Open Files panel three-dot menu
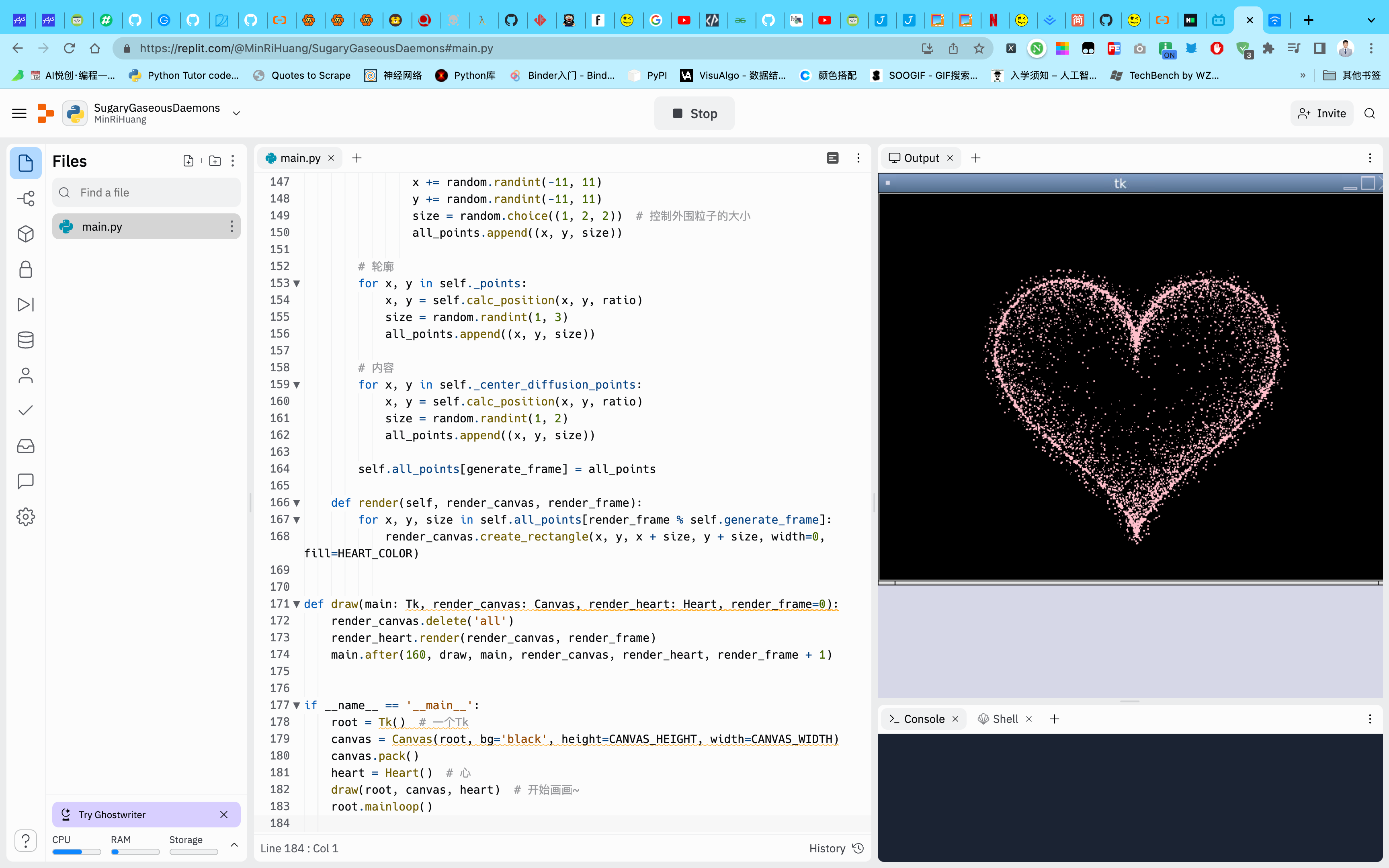 pyautogui.click(x=232, y=161)
